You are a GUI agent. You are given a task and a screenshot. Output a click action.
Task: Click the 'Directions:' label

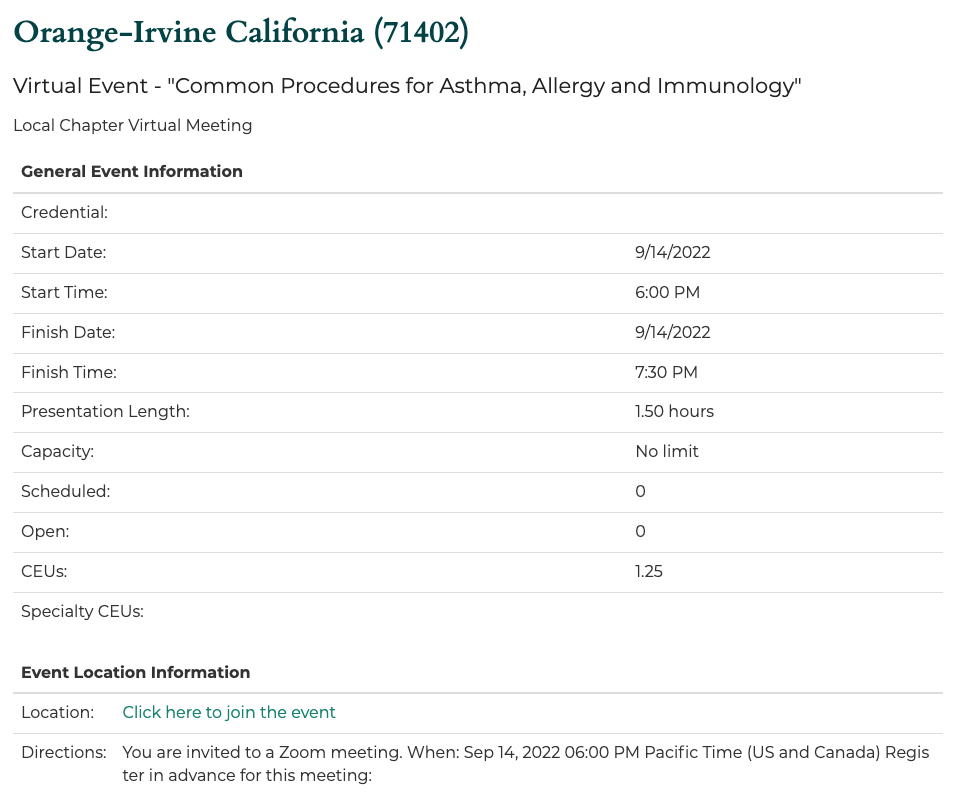(63, 752)
